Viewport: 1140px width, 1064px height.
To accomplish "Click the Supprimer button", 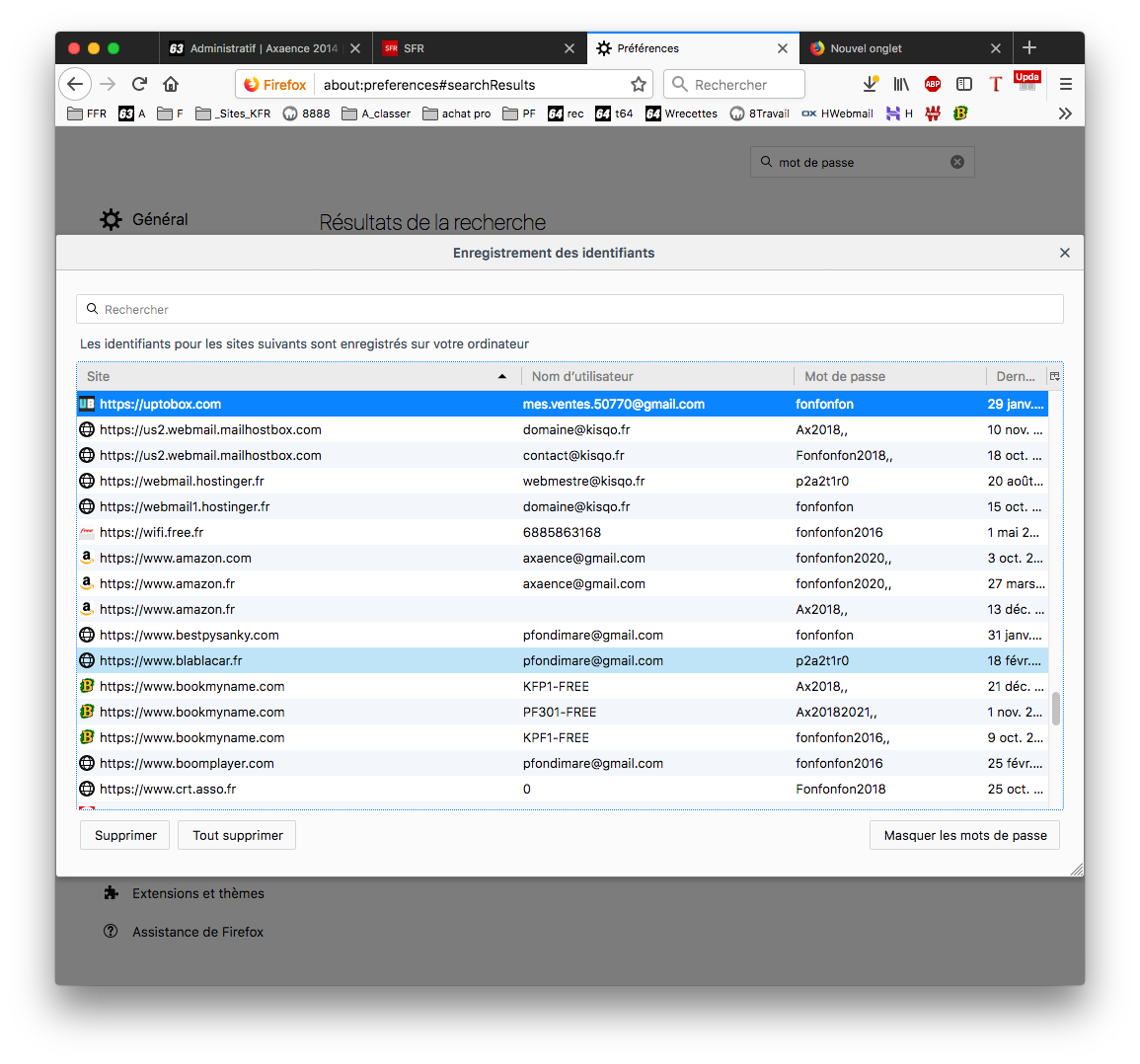I will point(125,835).
